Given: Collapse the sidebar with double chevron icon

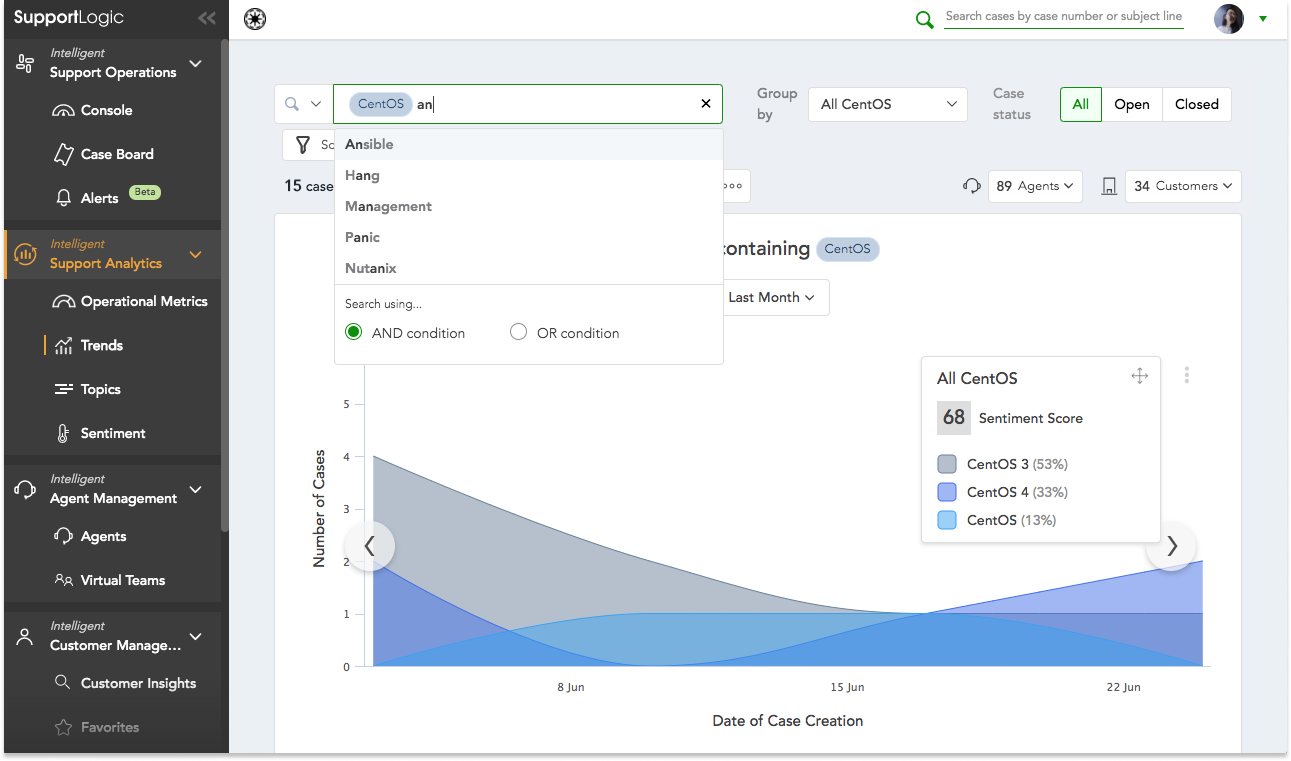Looking at the screenshot, I should coord(207,18).
